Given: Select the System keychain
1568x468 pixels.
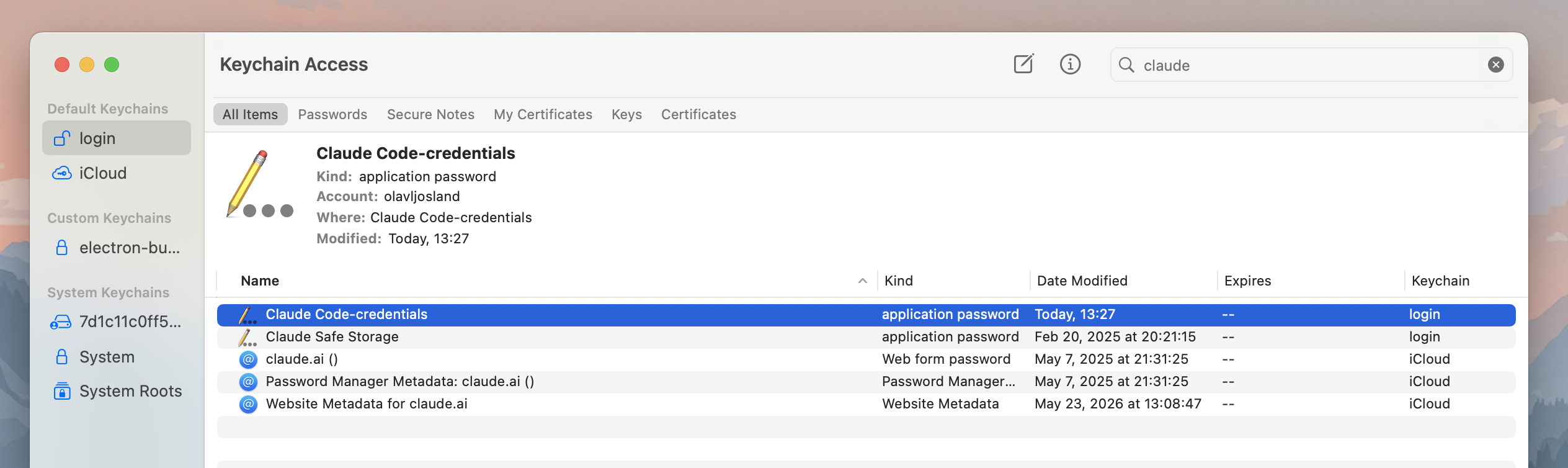Looking at the screenshot, I should point(117,357).
